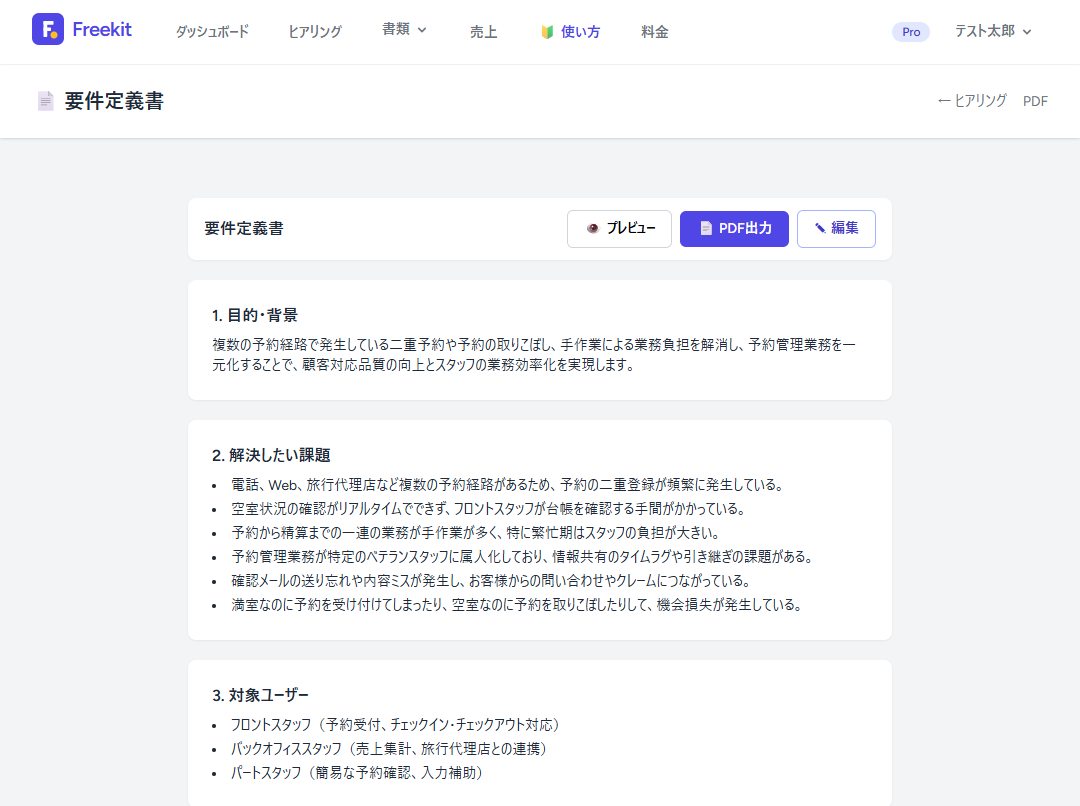Screen dimensions: 1080x806
Task: Click the bullet starting 確認メールの送り忘れ
Action: [x=491, y=581]
